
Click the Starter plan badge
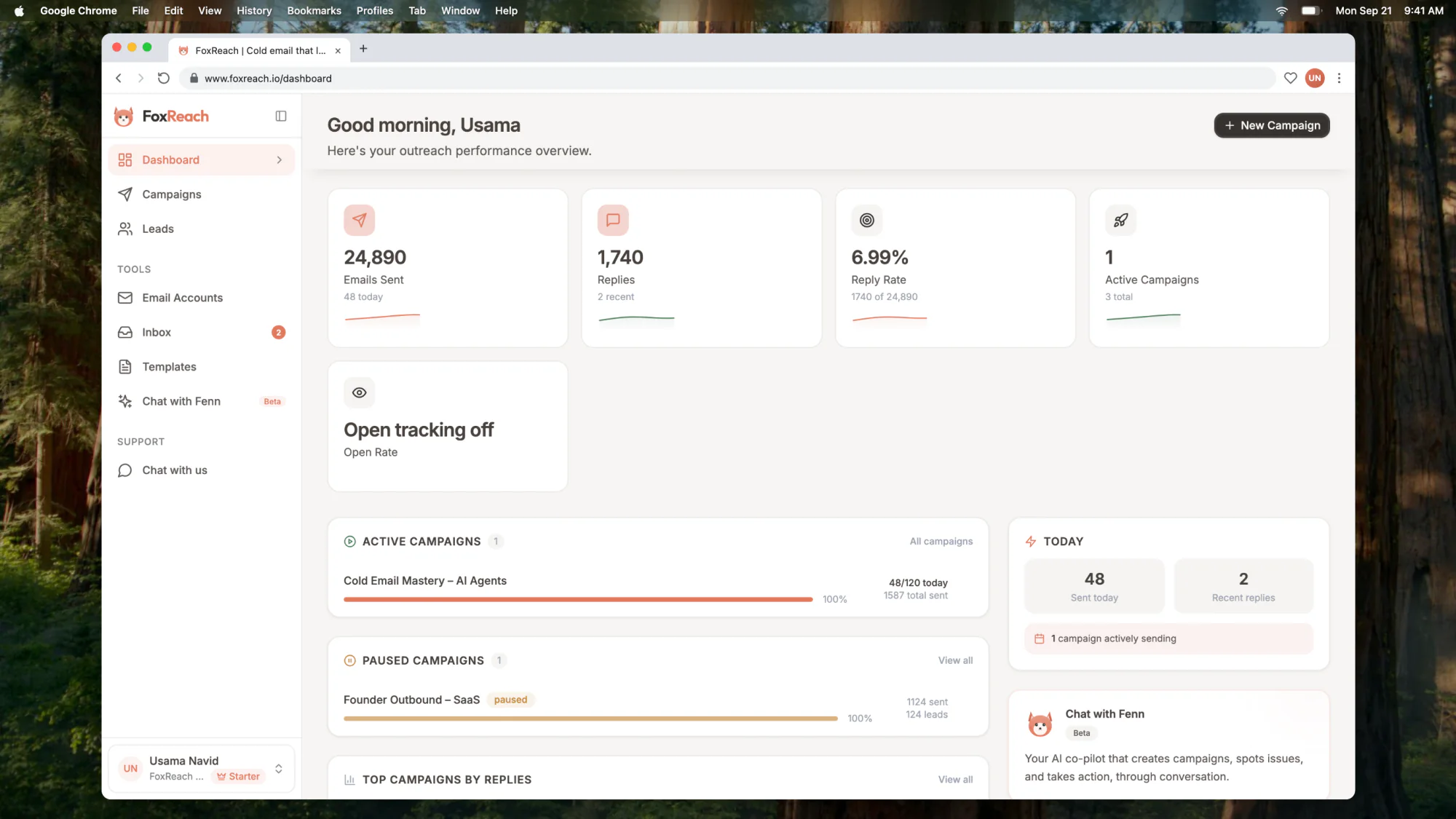(x=238, y=777)
